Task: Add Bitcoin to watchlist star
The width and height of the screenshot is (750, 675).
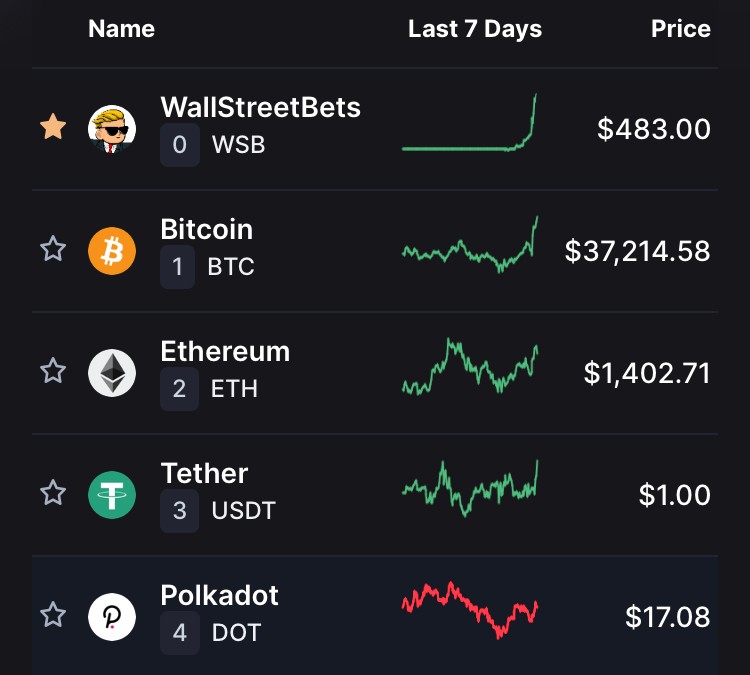Action: (x=53, y=249)
